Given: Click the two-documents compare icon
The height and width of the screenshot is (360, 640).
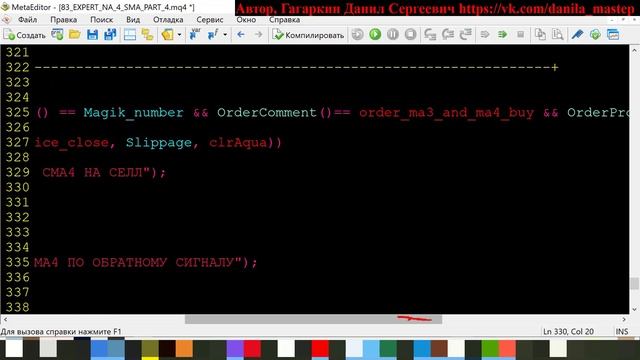Looking at the screenshot, I should (x=540, y=35).
